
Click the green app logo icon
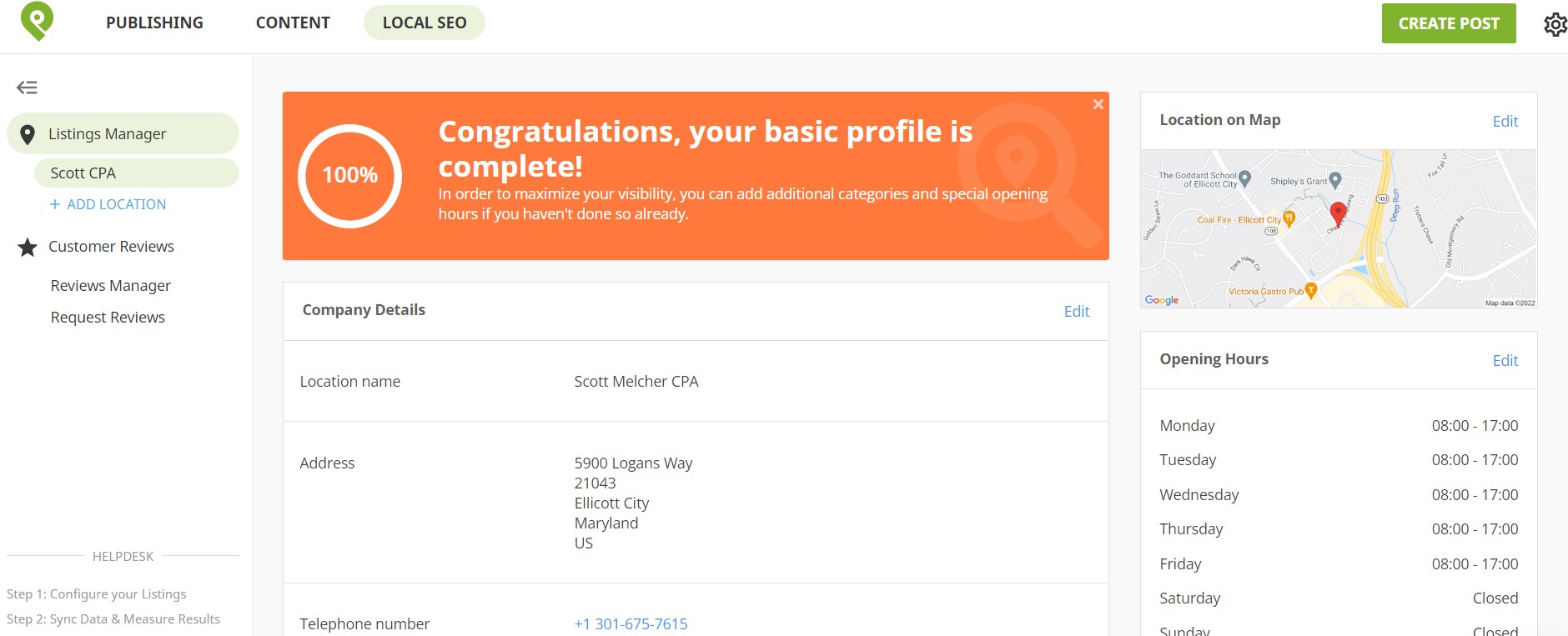37,22
